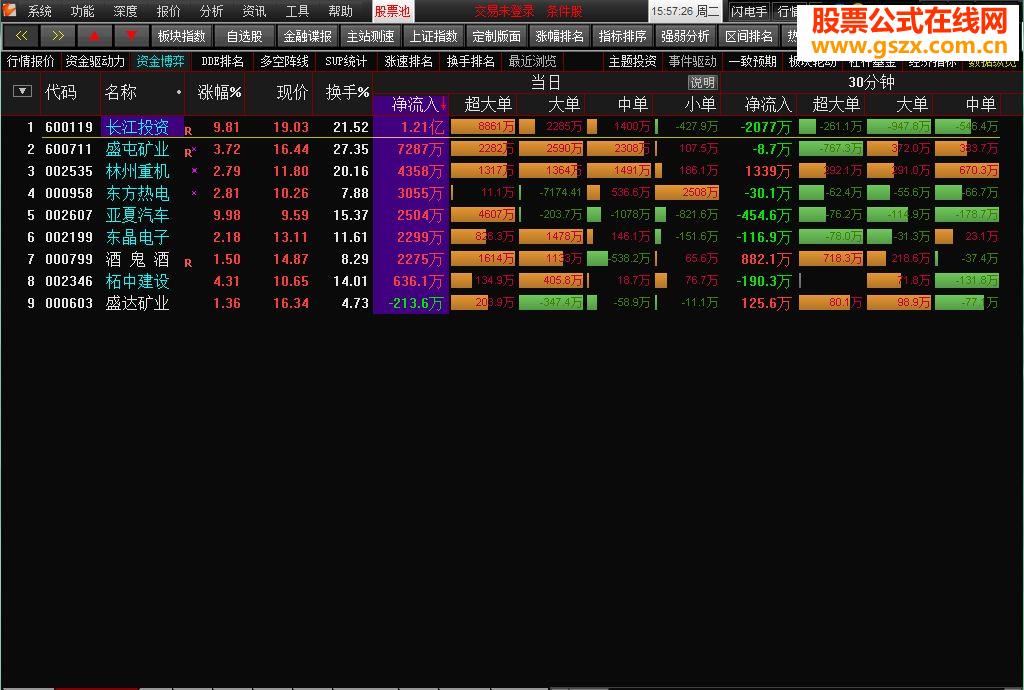Click the 指标排序 toolbar button
1024x690 pixels.
622,36
